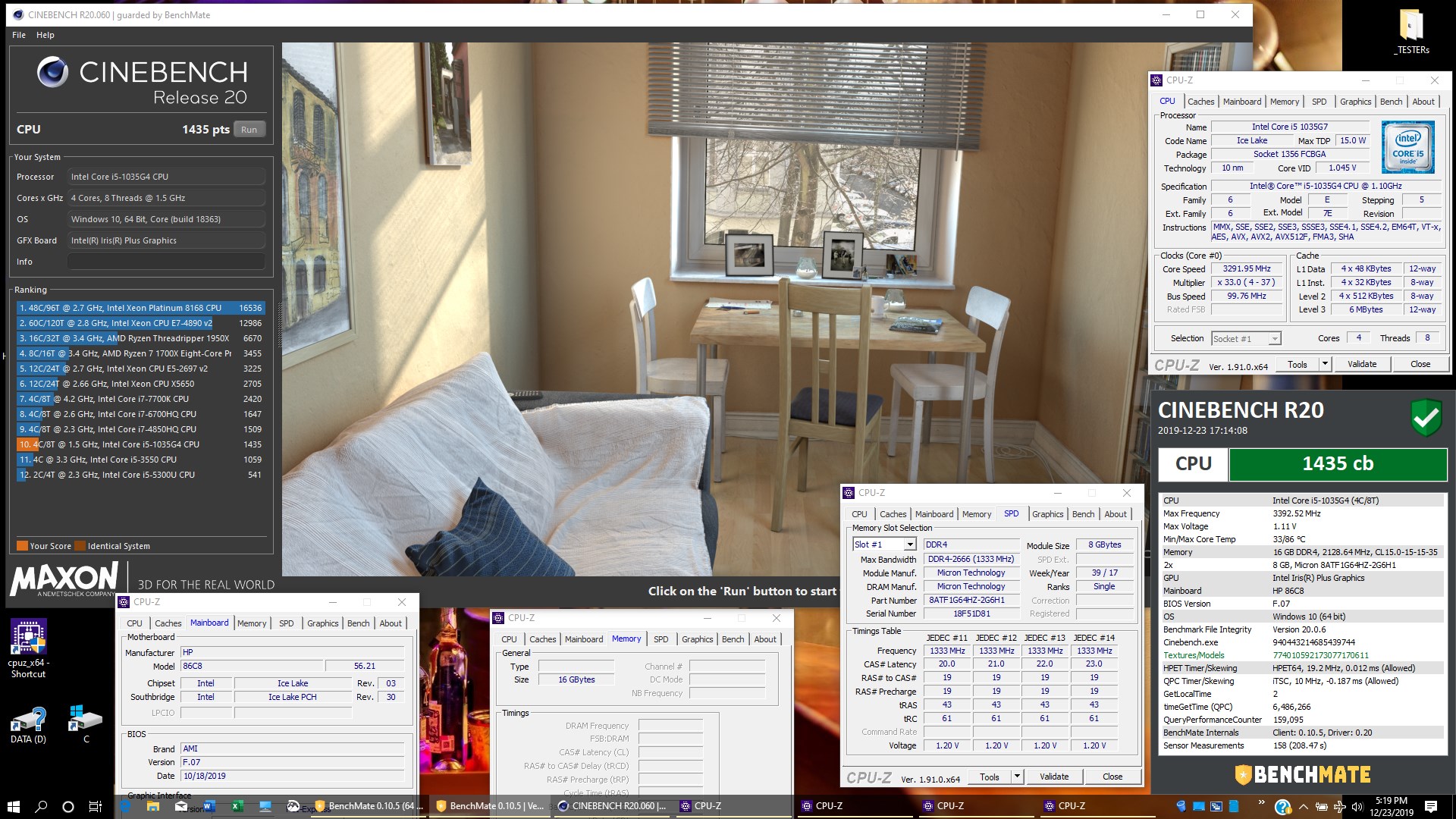Open the volume control in system tray
Image resolution: width=1456 pixels, height=819 pixels.
pyautogui.click(x=1357, y=806)
